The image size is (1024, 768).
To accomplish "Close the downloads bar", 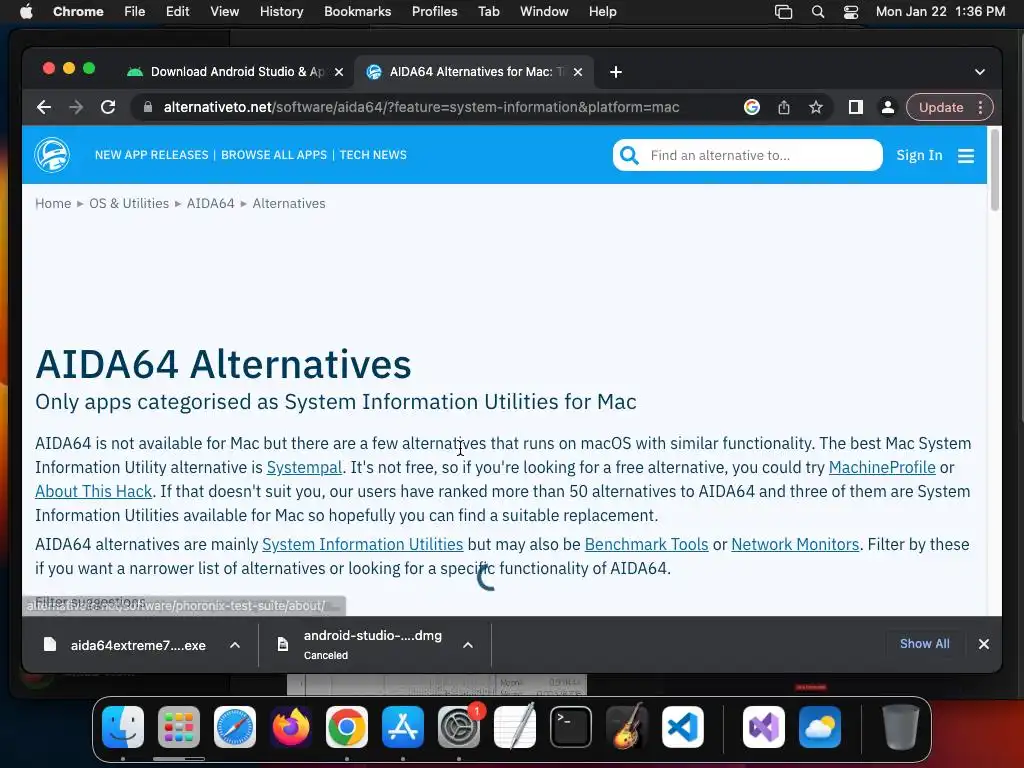I will point(984,644).
